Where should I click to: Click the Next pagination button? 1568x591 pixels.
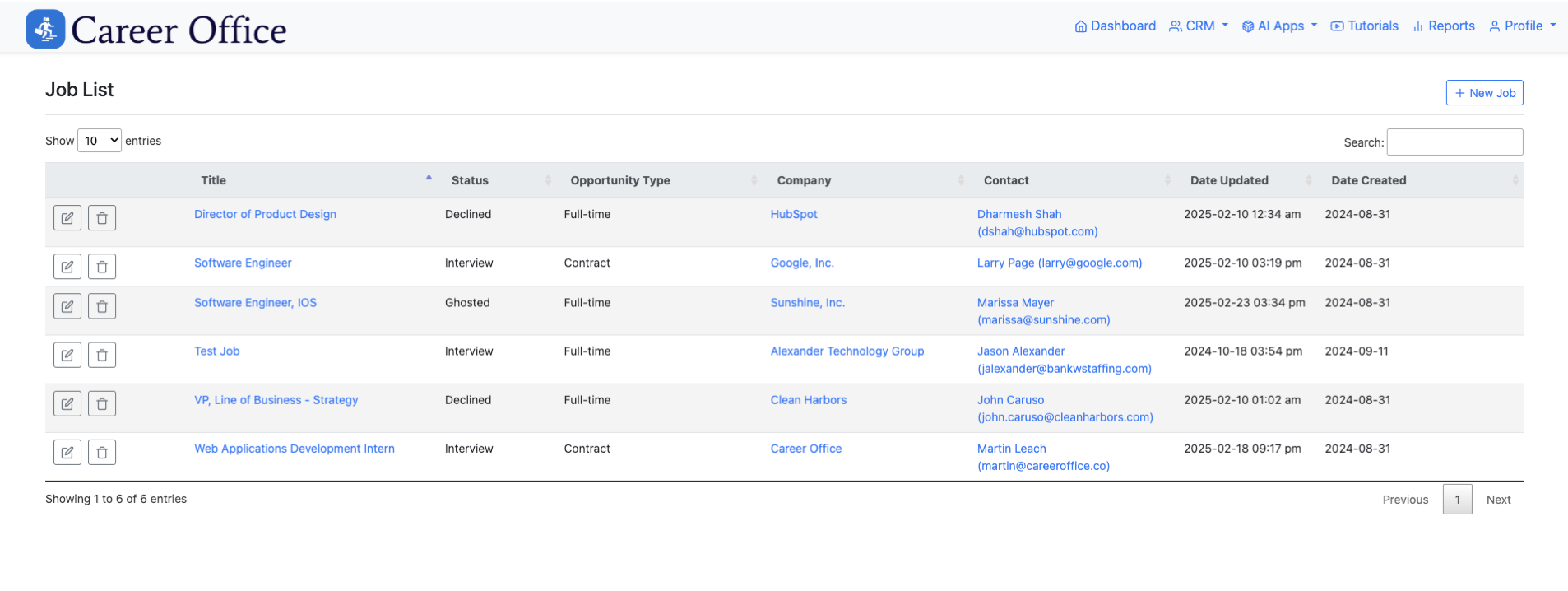1498,500
